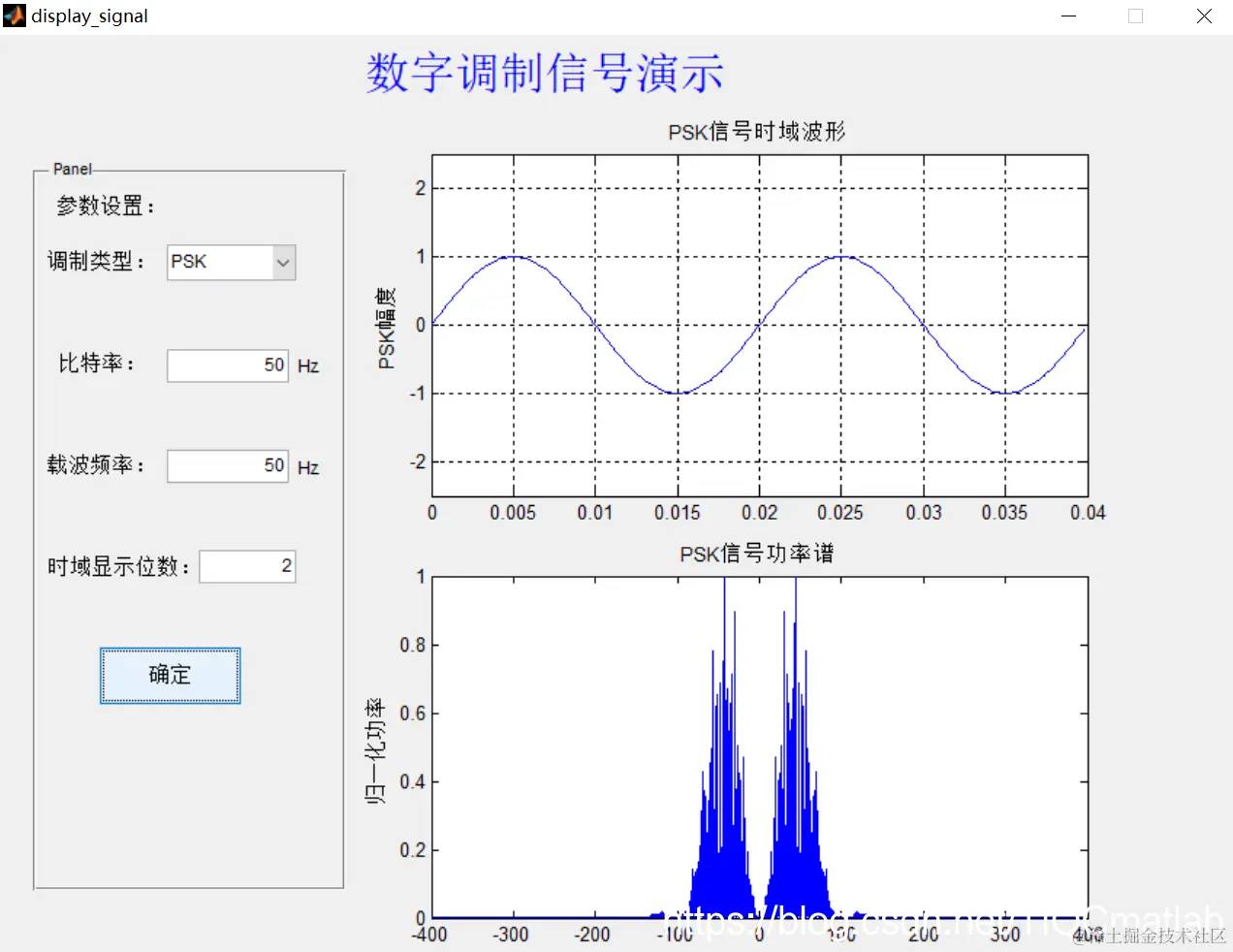Click the 0.8 tick on power axis
Viewport: 1233px width, 952px height.
(x=413, y=645)
